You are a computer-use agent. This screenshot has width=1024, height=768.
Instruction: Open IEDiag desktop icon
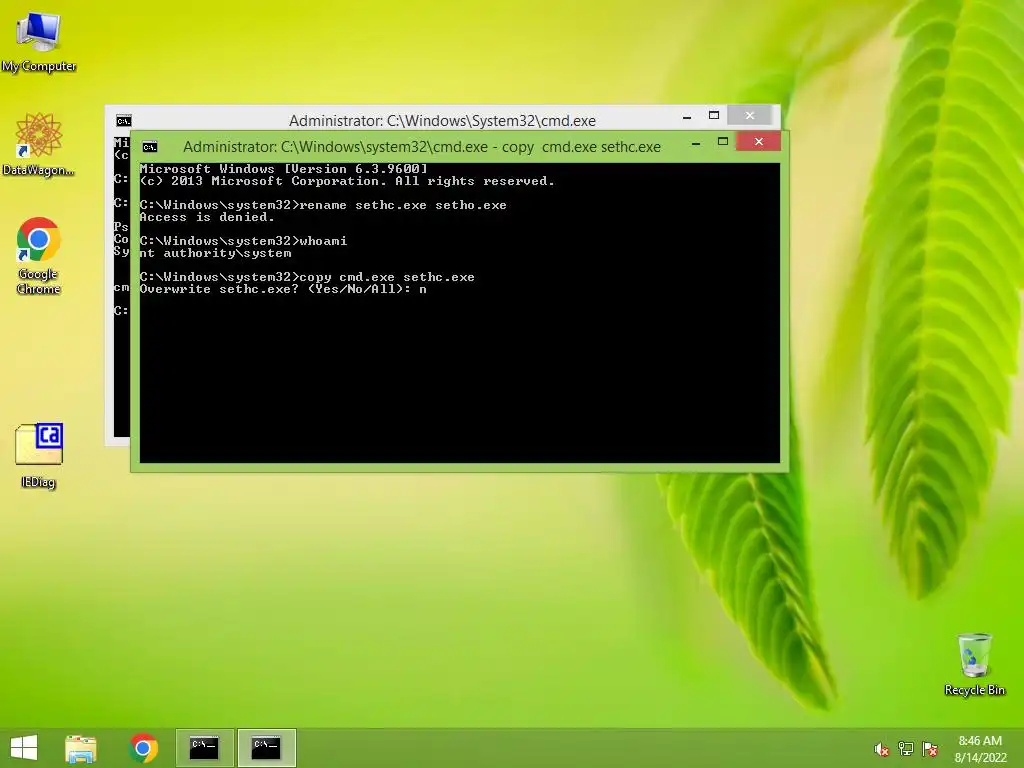click(x=39, y=455)
